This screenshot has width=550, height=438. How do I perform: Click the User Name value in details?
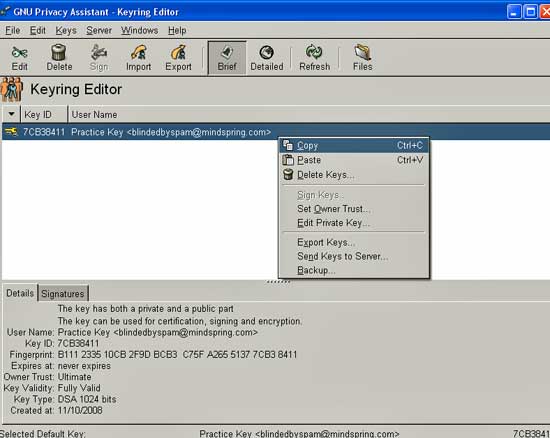158,332
